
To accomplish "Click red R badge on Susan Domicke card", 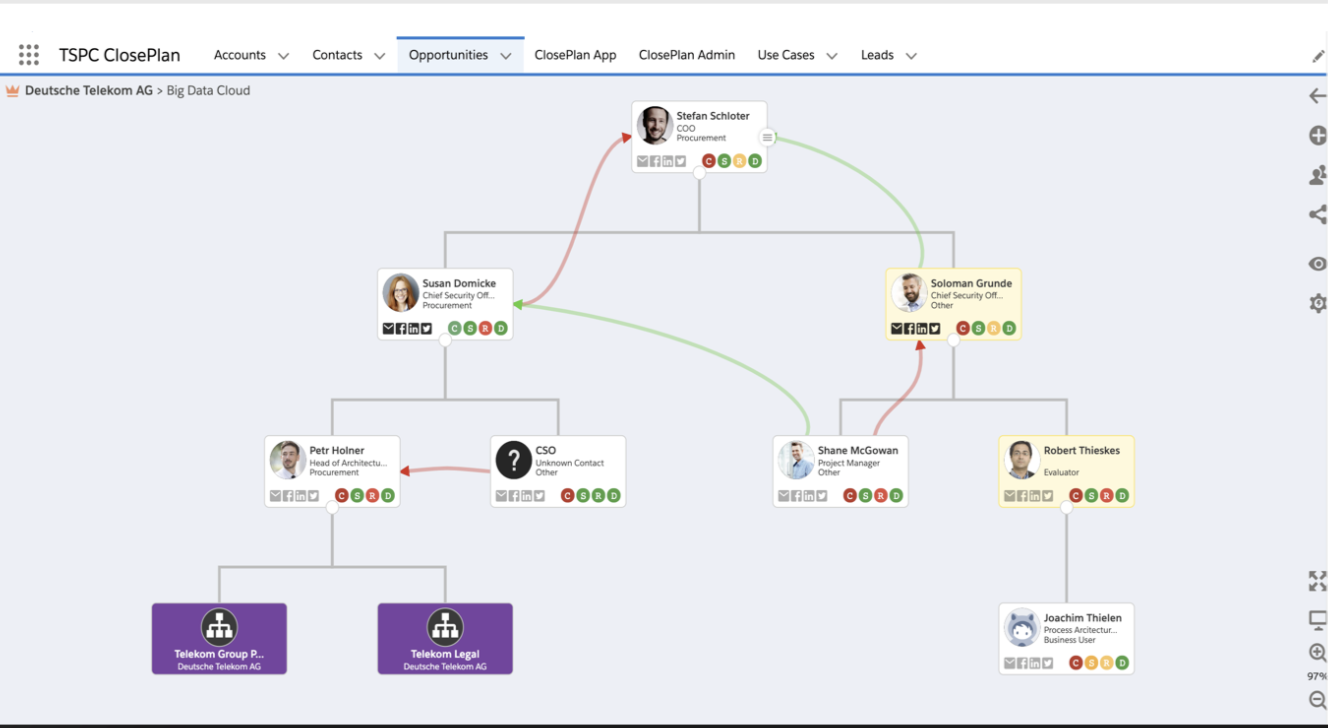I will point(486,328).
